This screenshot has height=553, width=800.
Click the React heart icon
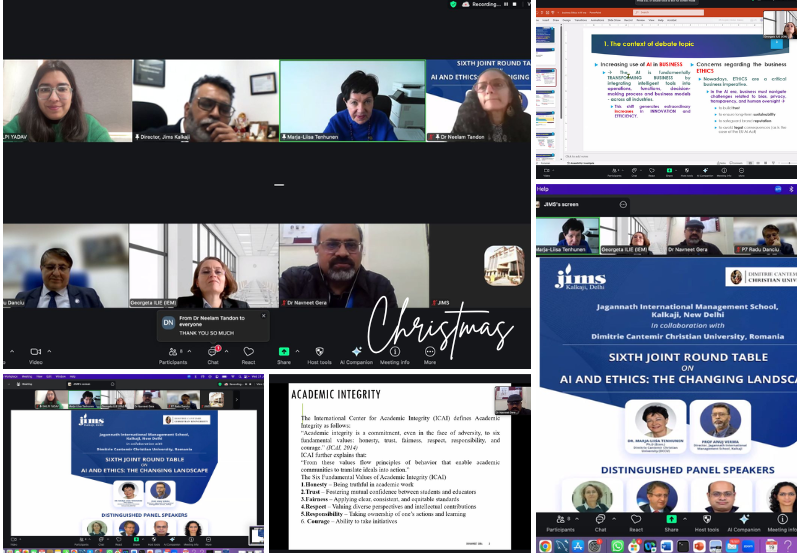coord(248,352)
